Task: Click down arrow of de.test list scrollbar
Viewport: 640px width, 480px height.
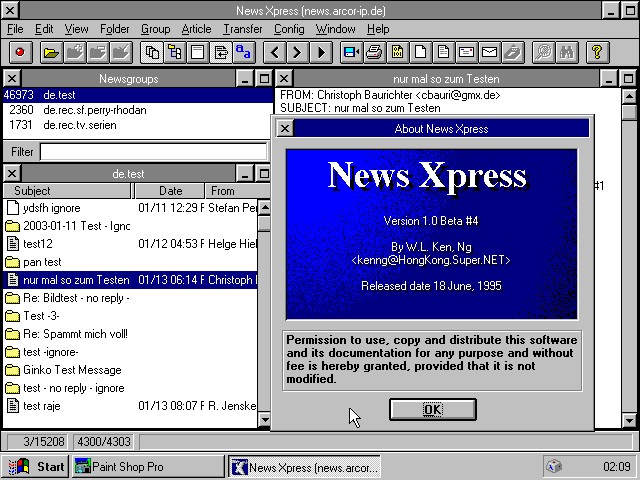Action: pos(264,419)
